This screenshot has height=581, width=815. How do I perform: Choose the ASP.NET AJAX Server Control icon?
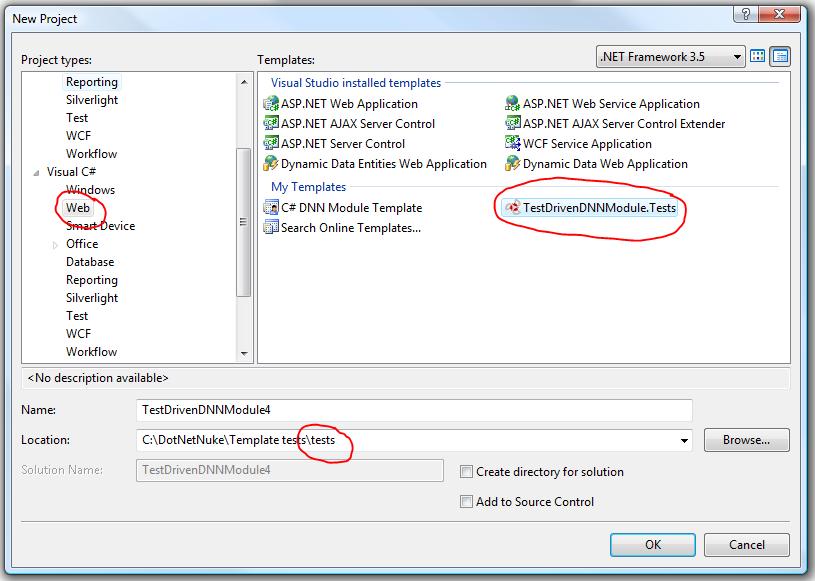pos(270,124)
